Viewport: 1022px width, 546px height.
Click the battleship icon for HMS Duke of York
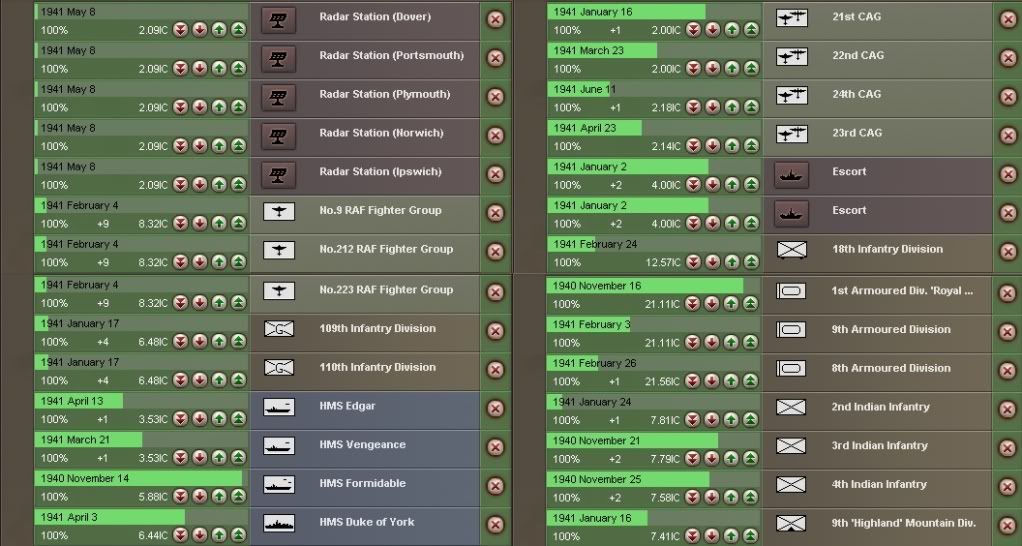(278, 523)
